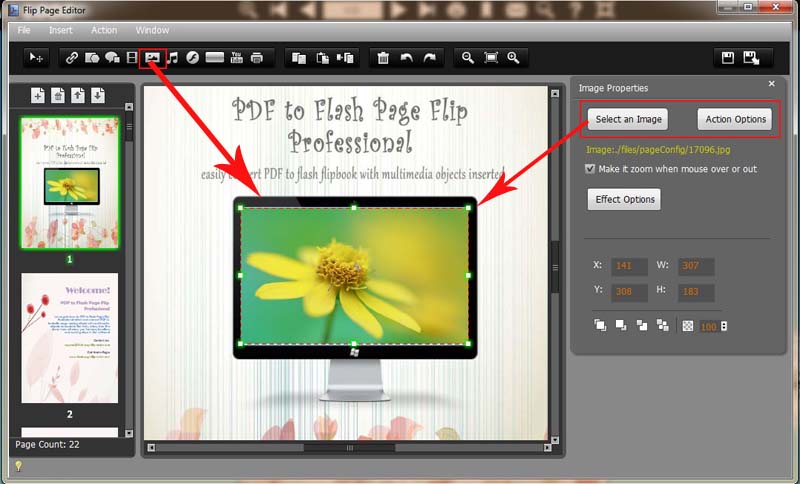Click the save and exit icon

point(752,58)
